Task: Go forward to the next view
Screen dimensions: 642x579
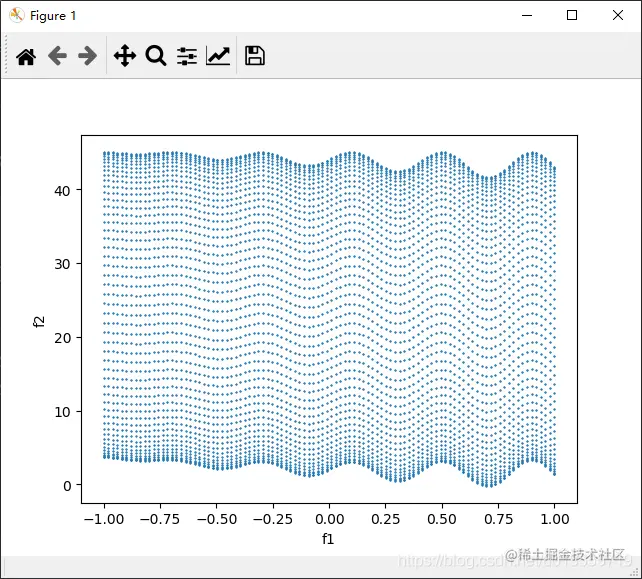Action: [88, 56]
